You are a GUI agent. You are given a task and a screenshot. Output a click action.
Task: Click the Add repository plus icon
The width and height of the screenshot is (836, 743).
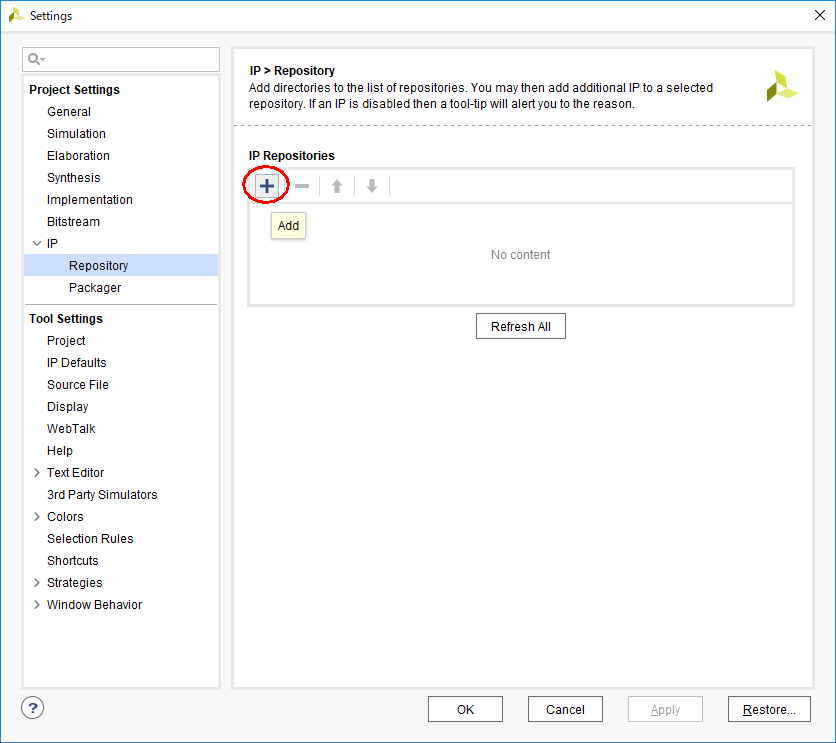pos(267,186)
